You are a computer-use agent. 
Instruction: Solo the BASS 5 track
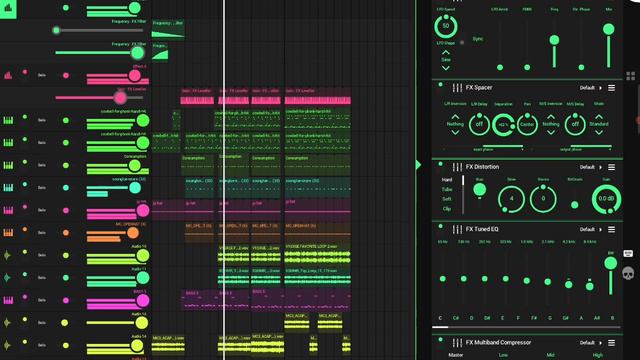(42, 300)
